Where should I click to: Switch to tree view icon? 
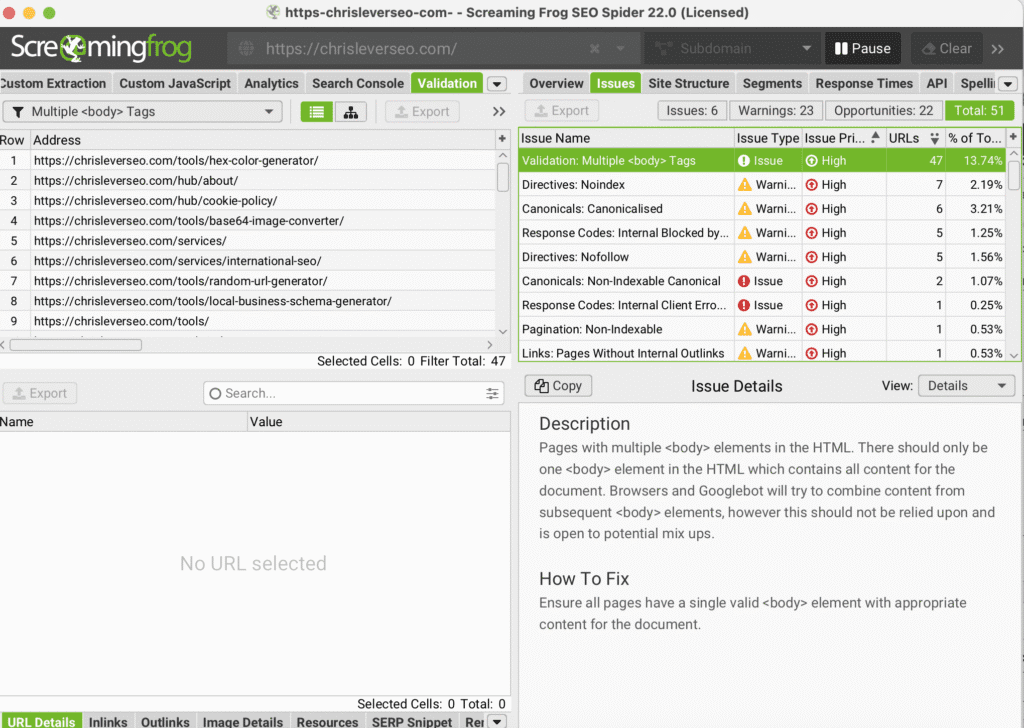(x=350, y=112)
